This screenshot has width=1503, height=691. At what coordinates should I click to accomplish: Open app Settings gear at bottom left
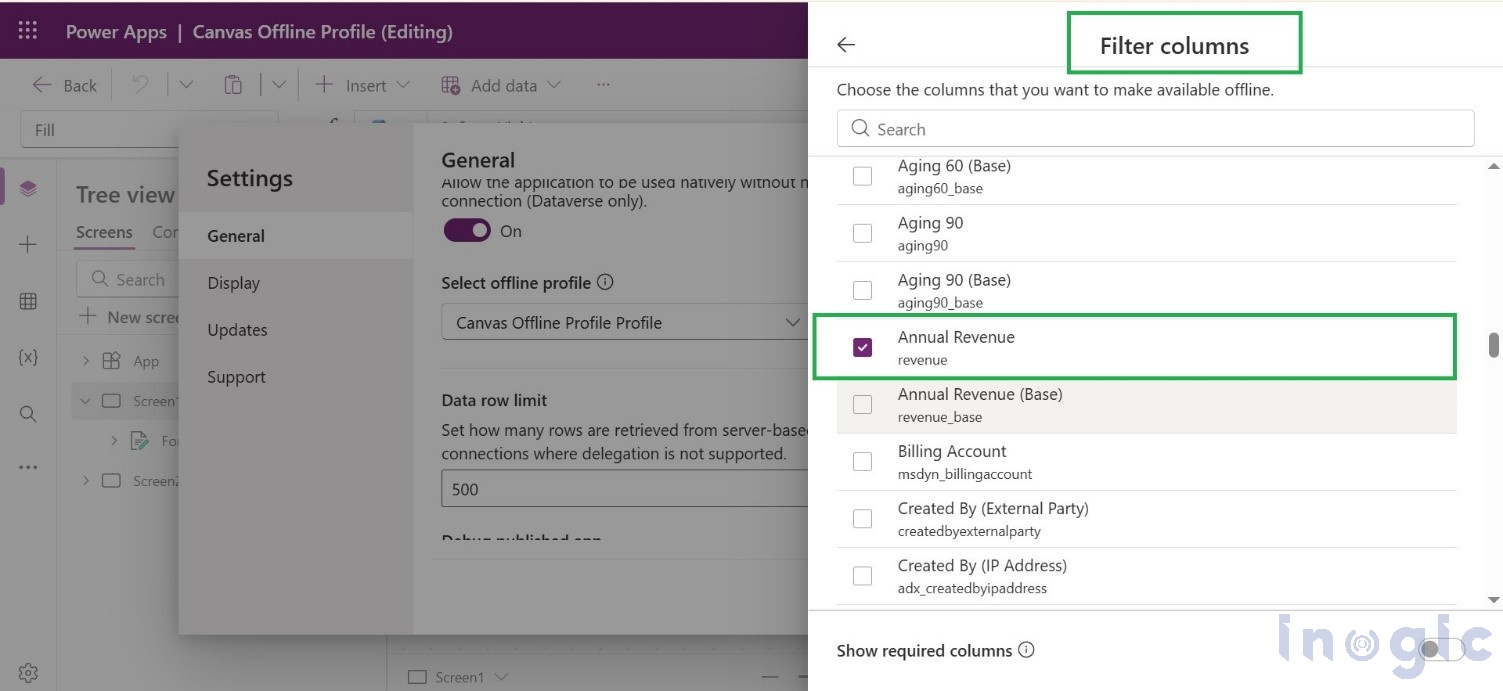pos(29,672)
